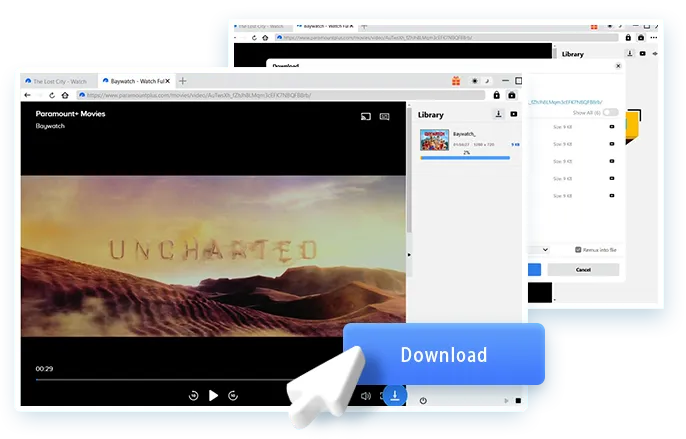Go back with the front window arrow
The width and height of the screenshot is (686, 439).
28,95
